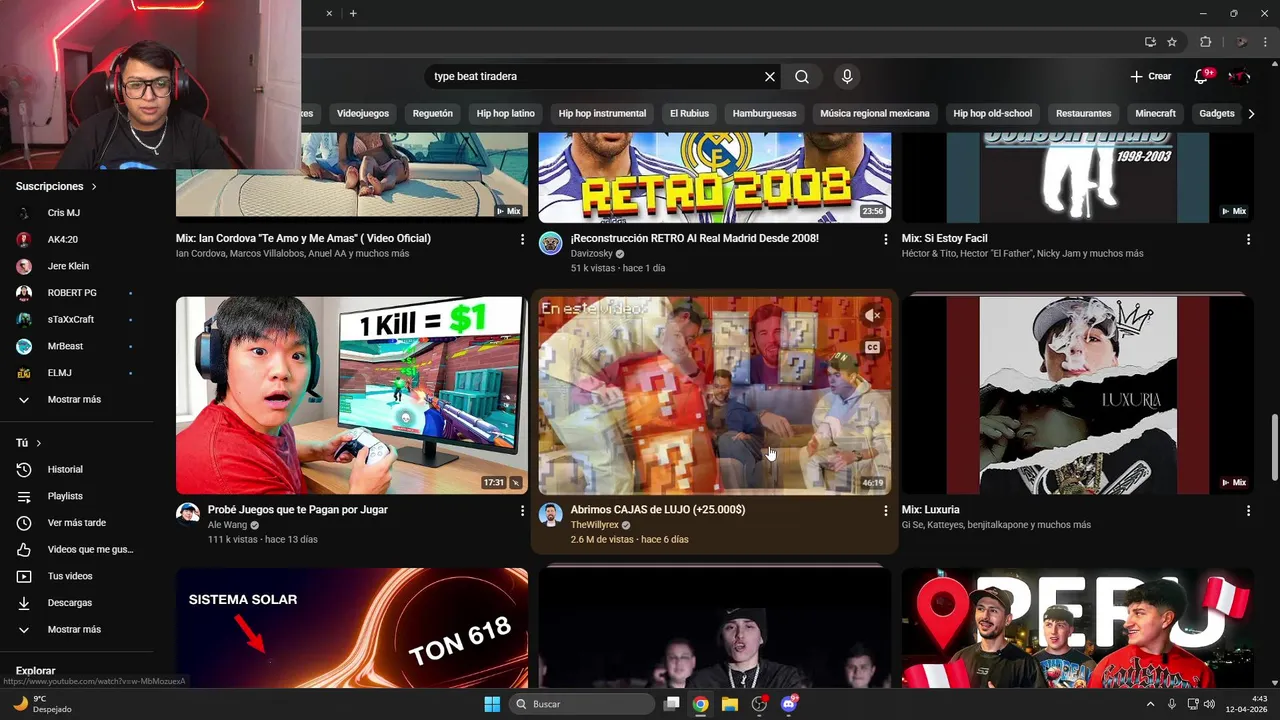Click install app icon in address bar
The image size is (1280, 720).
coord(1150,42)
